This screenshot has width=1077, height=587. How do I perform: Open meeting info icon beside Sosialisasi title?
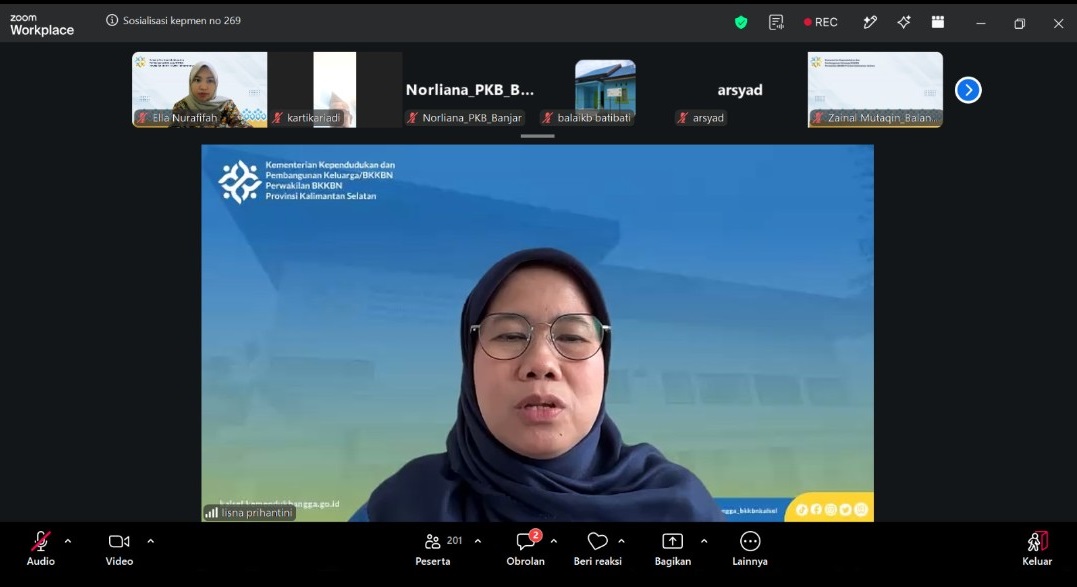(x=112, y=21)
